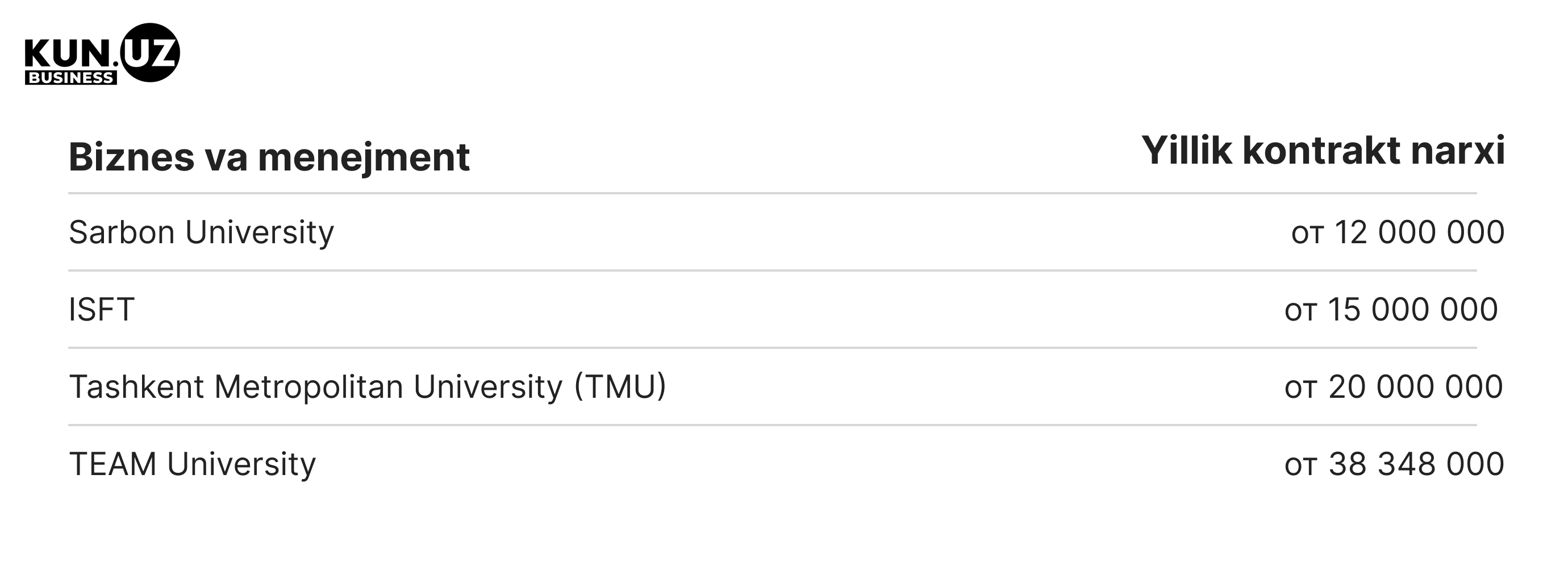Click the word menejment in heading
The height and width of the screenshot is (566, 1568).
point(364,158)
